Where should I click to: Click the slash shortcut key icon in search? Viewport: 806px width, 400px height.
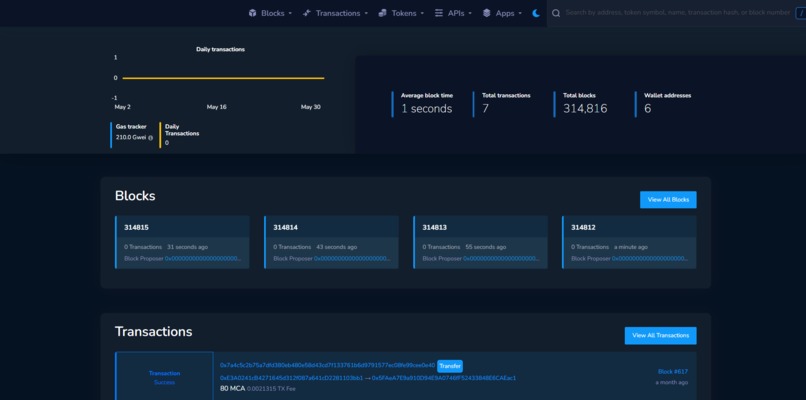801,13
